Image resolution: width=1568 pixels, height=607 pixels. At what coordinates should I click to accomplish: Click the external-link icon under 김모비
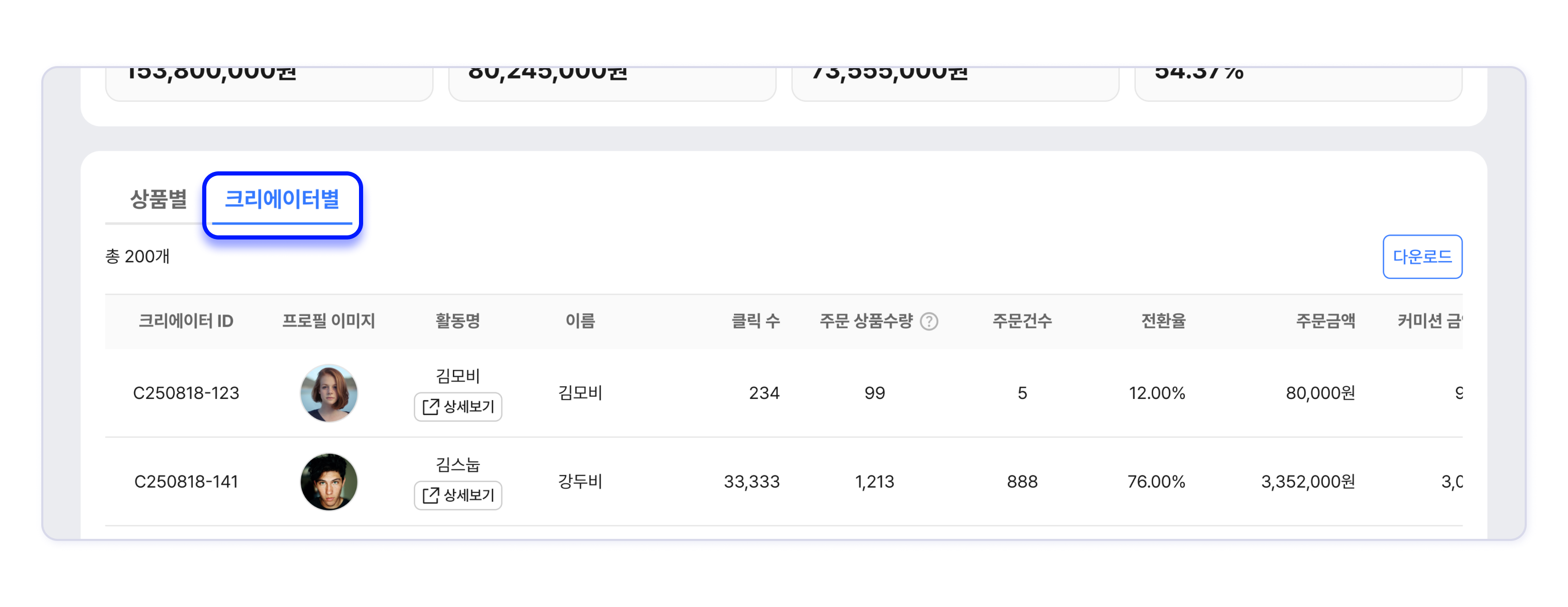click(x=430, y=406)
